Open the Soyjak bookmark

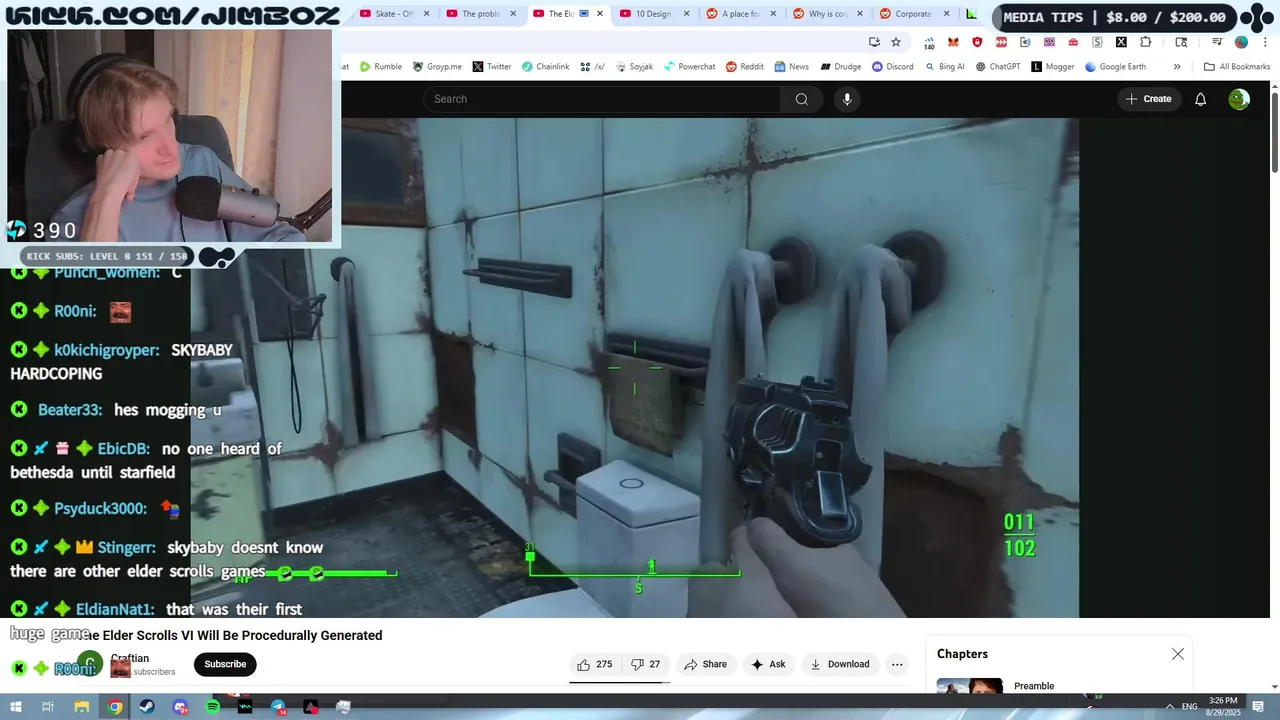point(634,67)
